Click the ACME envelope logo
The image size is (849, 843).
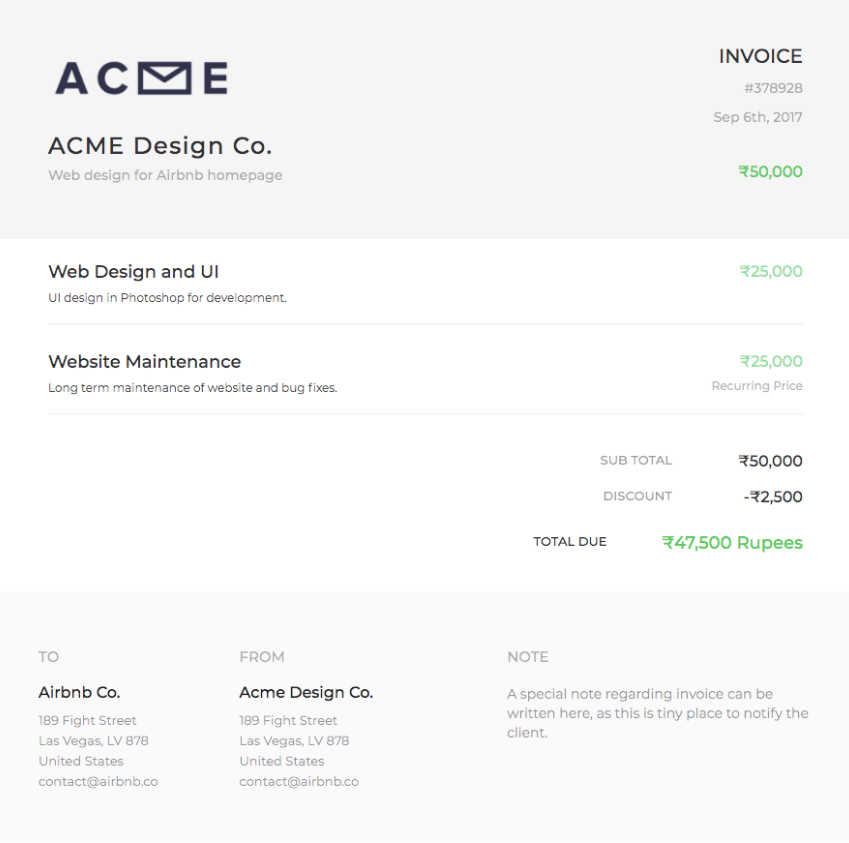point(142,79)
